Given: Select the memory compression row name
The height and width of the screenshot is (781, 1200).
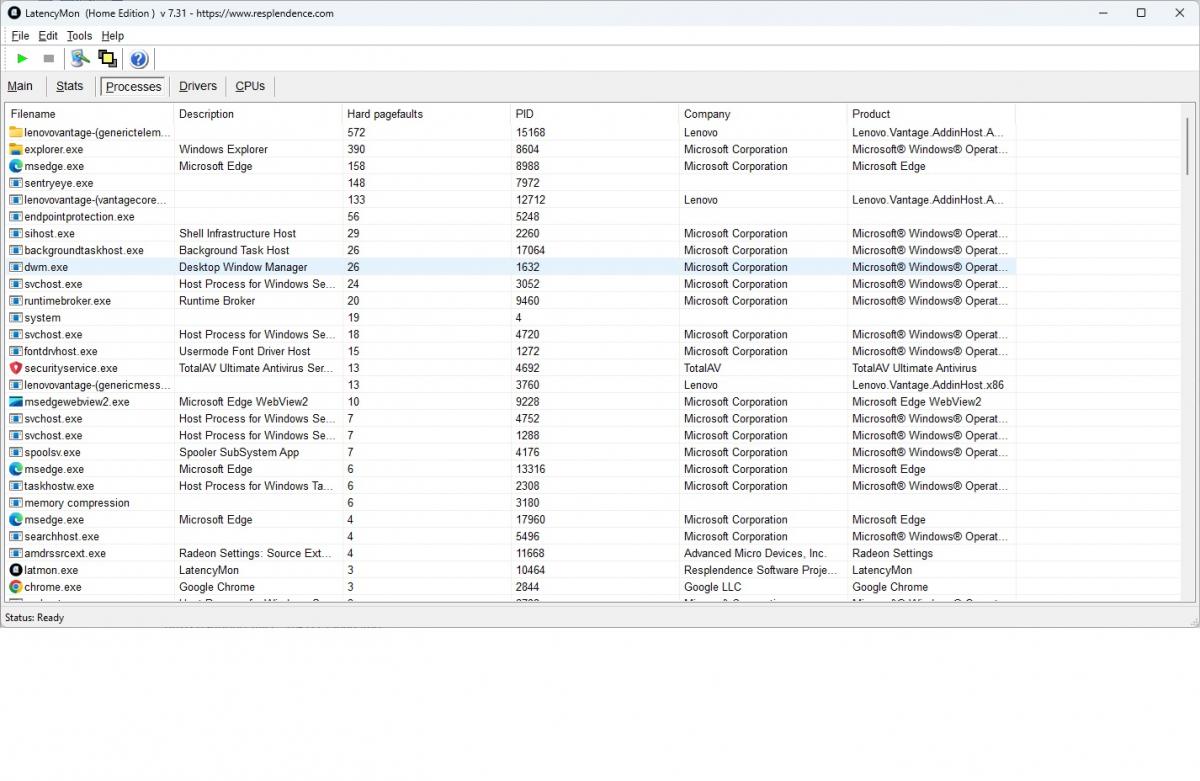Looking at the screenshot, I should [x=77, y=503].
